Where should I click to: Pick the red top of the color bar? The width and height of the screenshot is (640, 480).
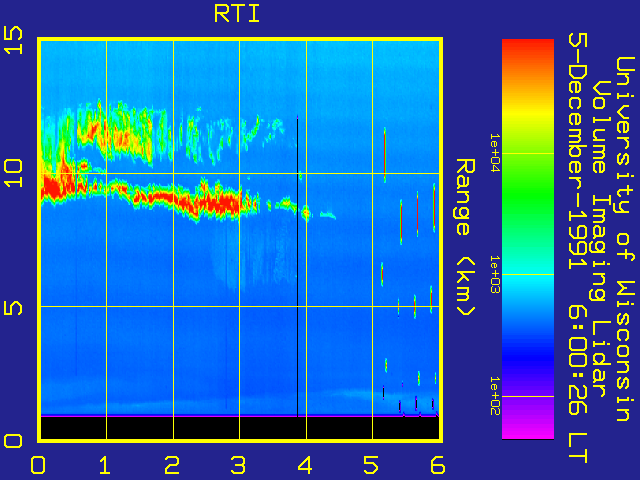[528, 47]
